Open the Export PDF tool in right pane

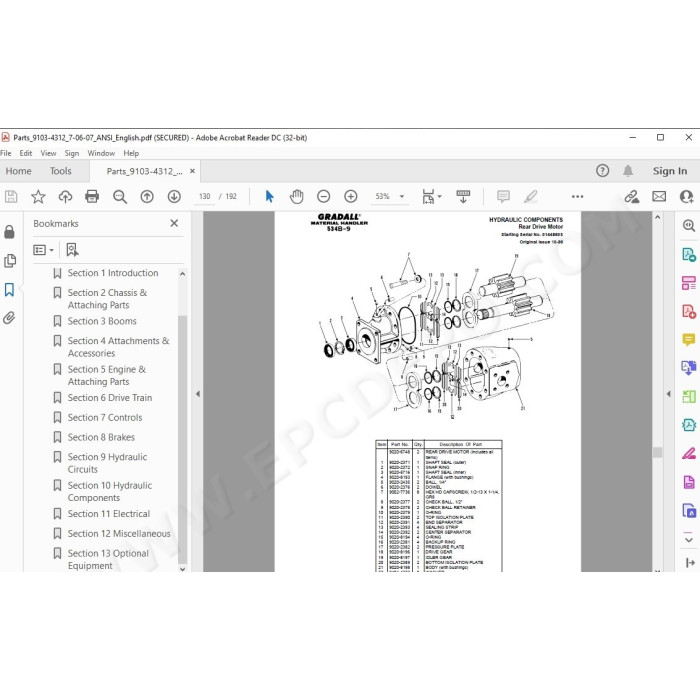689,254
